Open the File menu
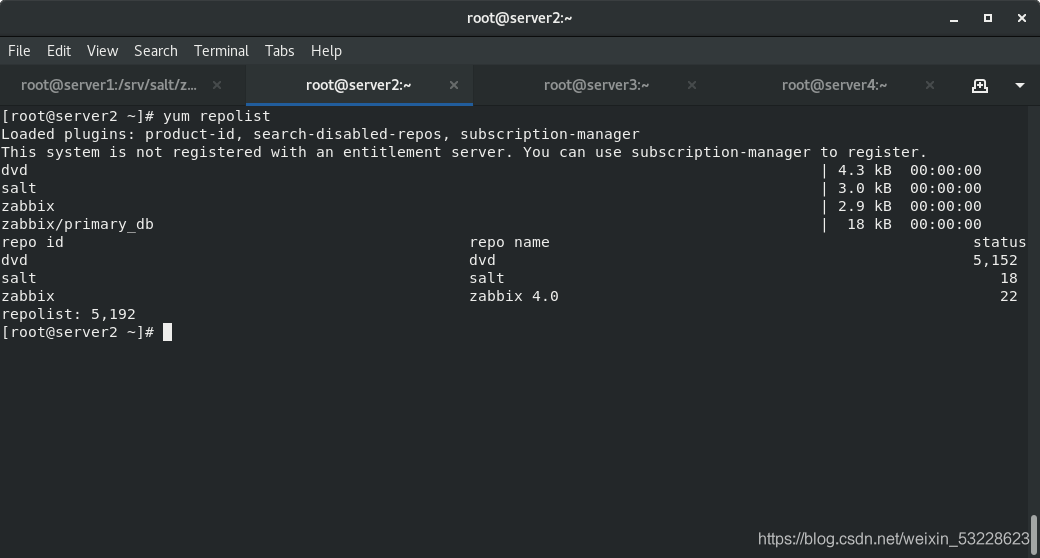 coord(19,51)
